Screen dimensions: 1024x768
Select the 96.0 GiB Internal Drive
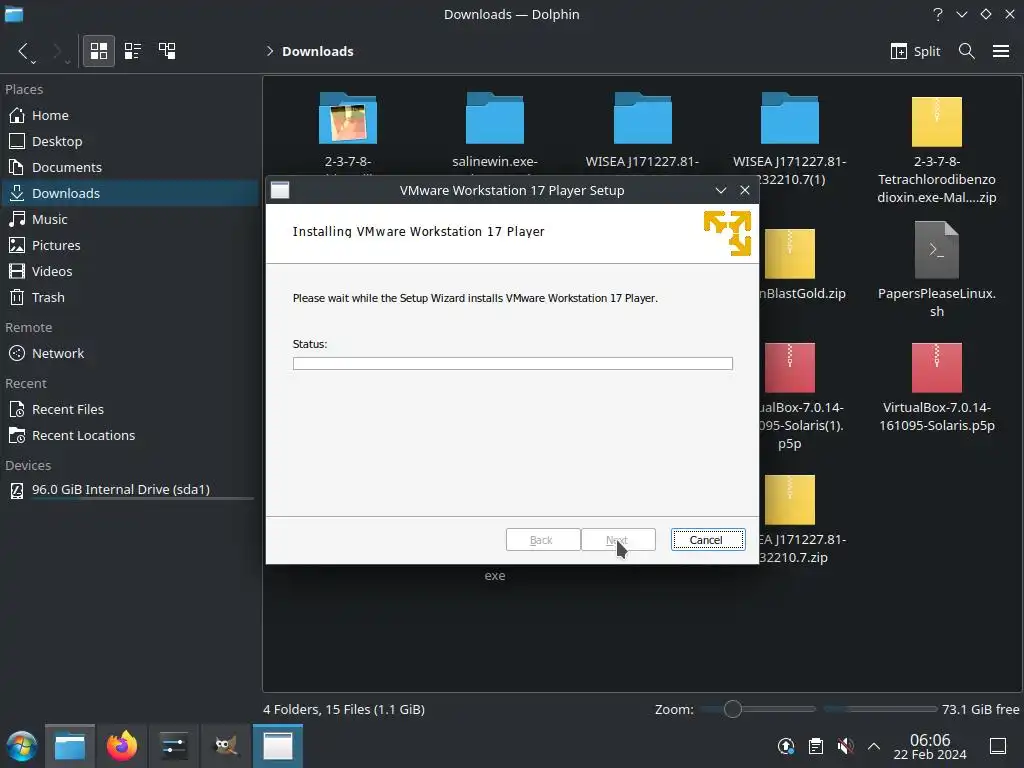click(x=131, y=490)
